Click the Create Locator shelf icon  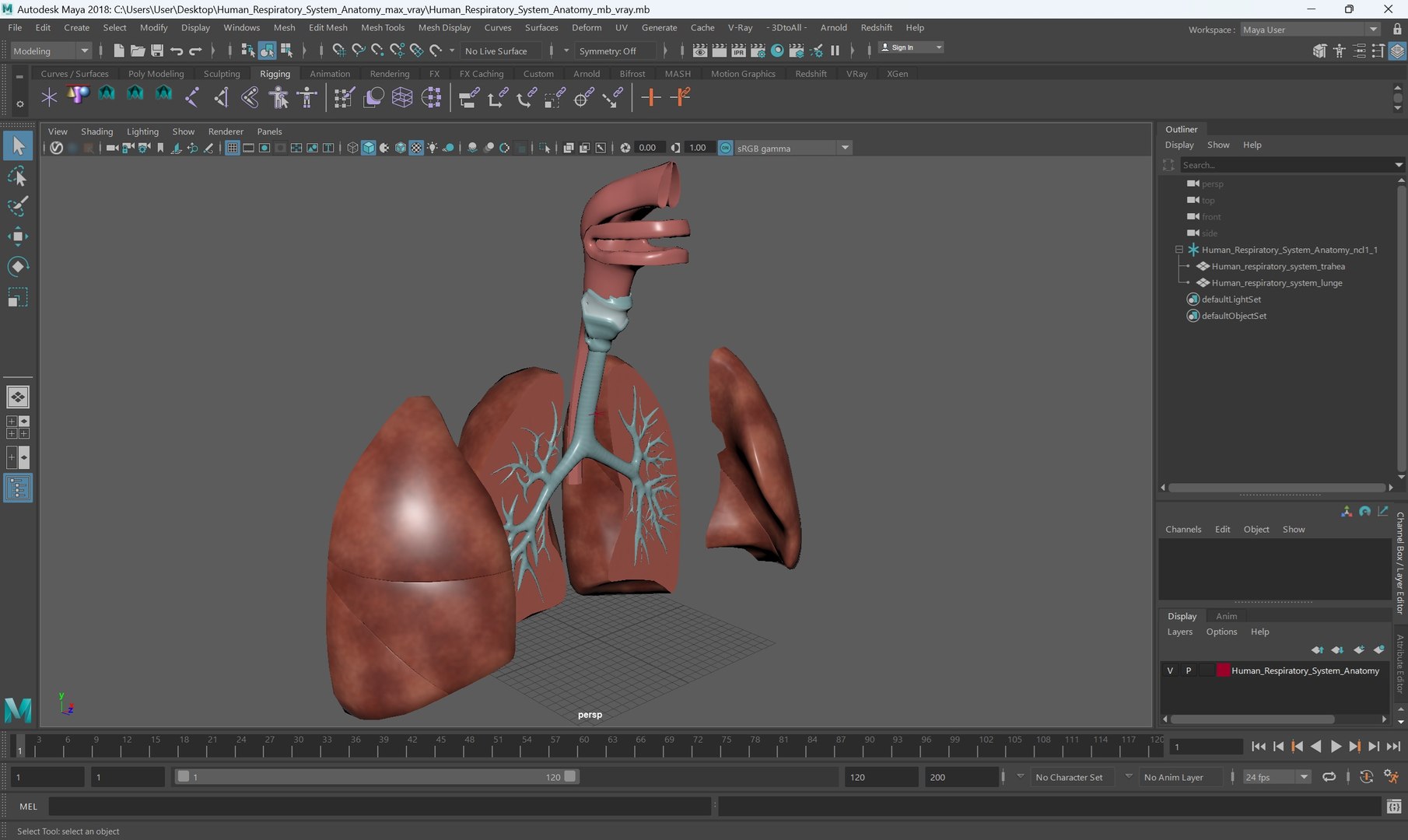(49, 97)
